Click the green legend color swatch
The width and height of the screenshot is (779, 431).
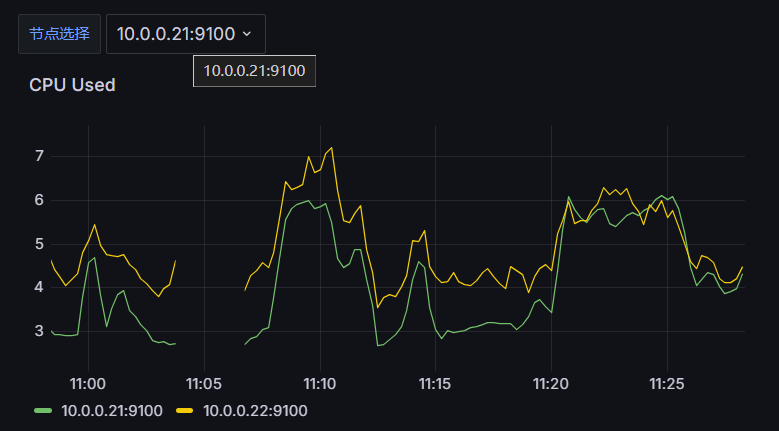pyautogui.click(x=43, y=410)
